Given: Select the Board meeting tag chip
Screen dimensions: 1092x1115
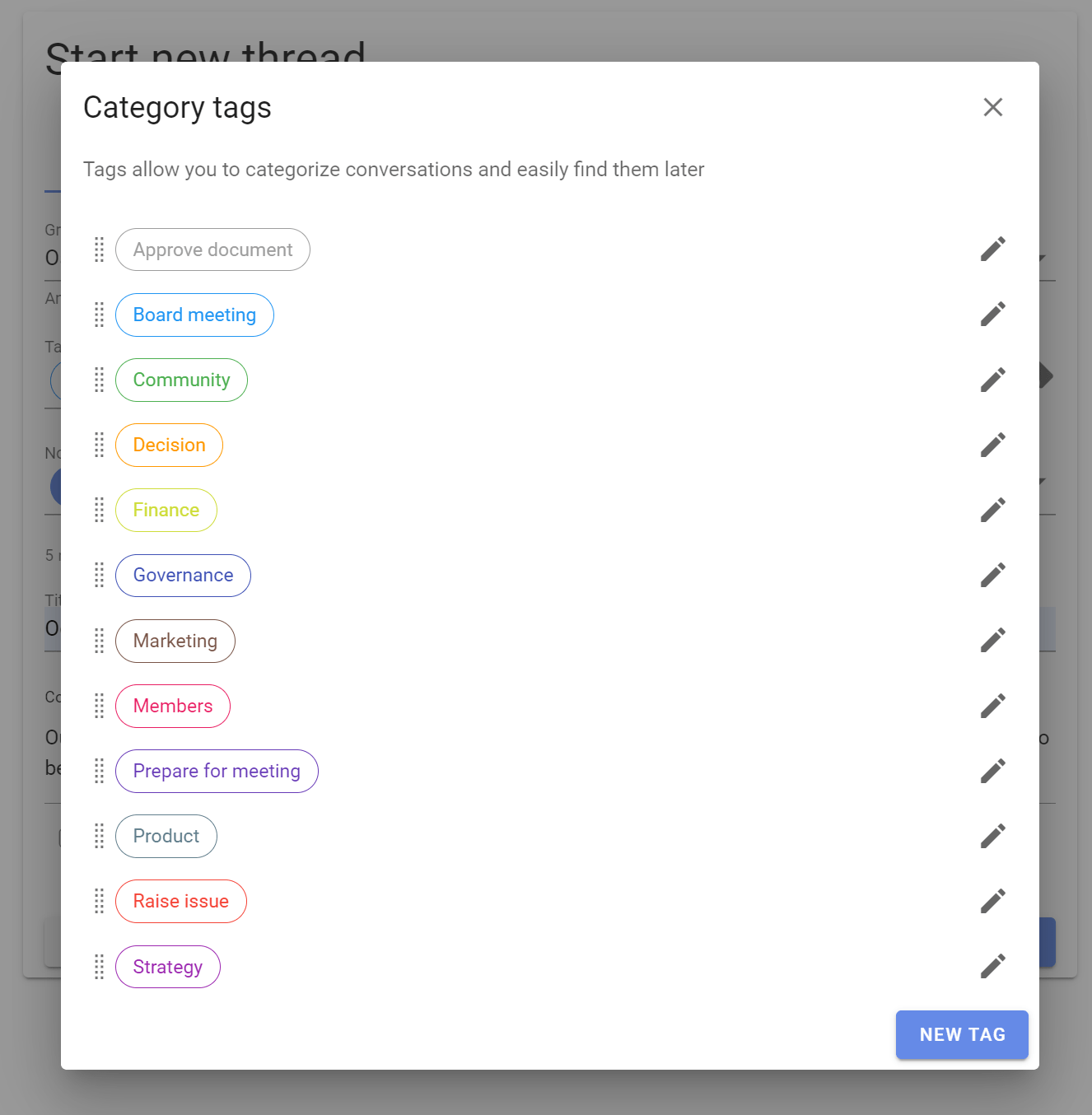Looking at the screenshot, I should coord(194,315).
